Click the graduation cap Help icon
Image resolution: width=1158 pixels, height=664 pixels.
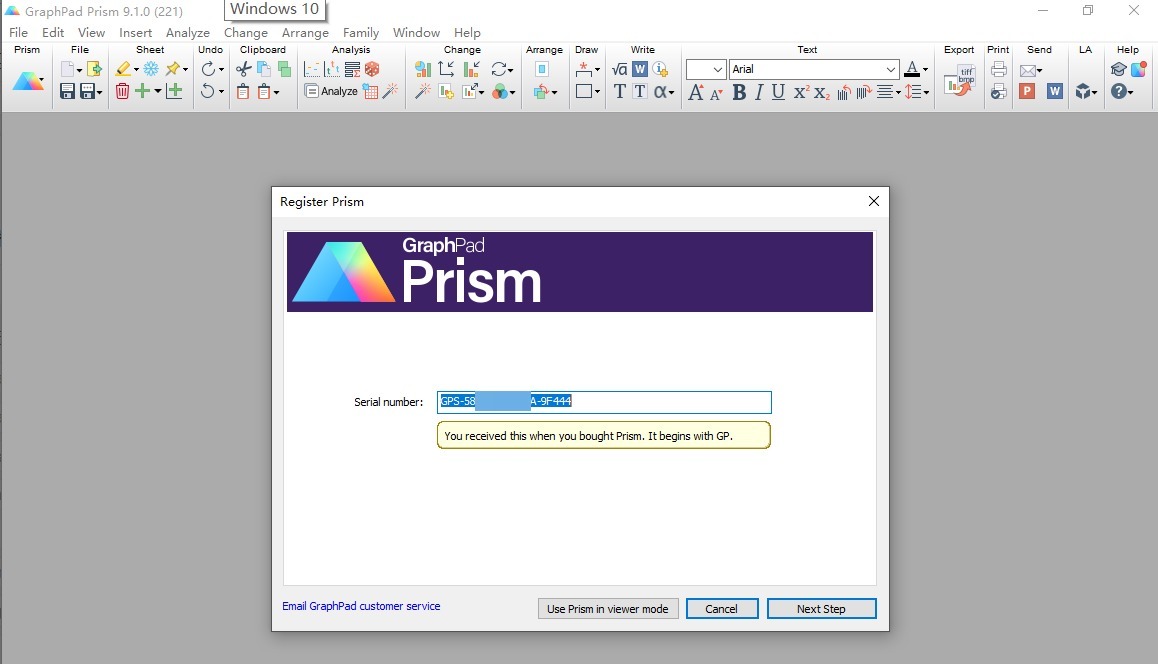click(x=1118, y=69)
